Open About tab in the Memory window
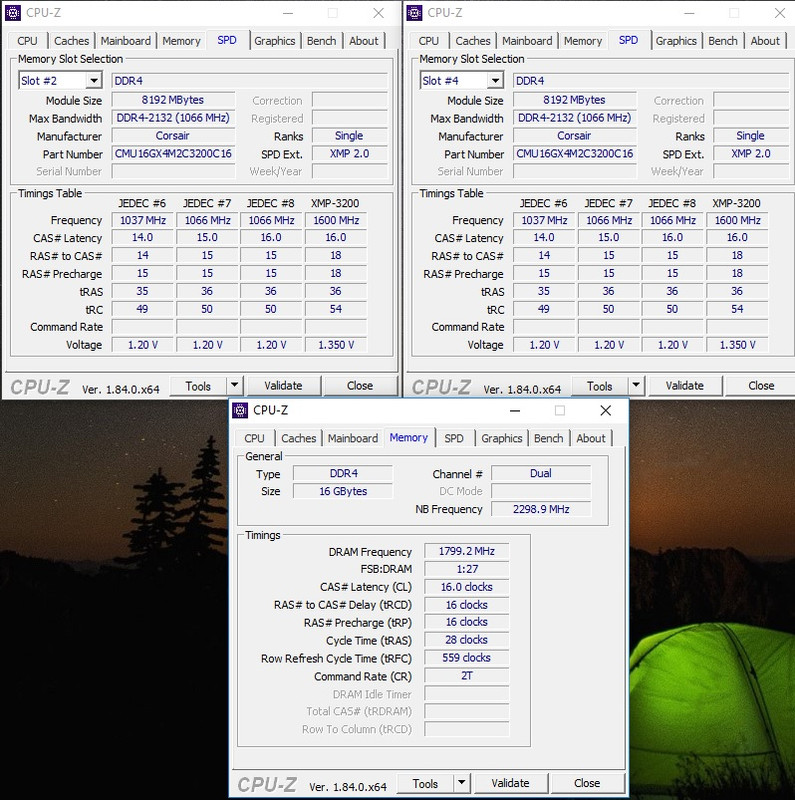 click(590, 438)
